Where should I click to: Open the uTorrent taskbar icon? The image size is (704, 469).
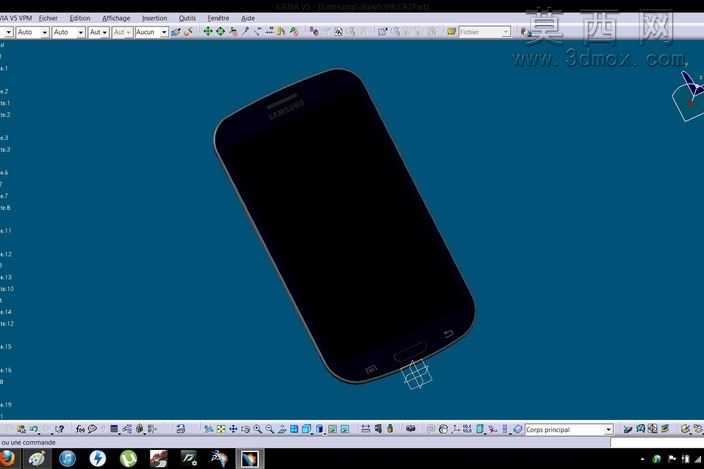click(128, 459)
